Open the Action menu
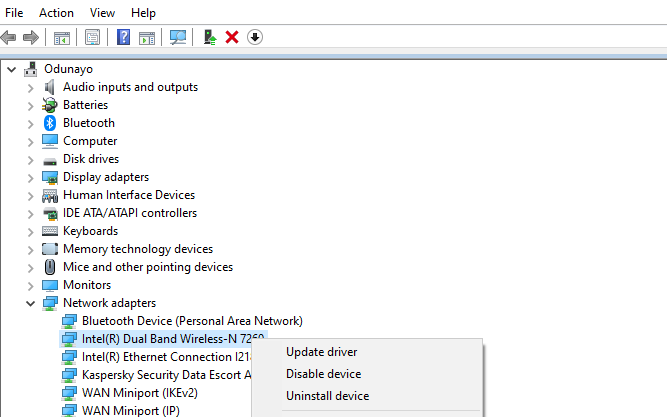Viewport: 667px width, 417px height. [56, 13]
